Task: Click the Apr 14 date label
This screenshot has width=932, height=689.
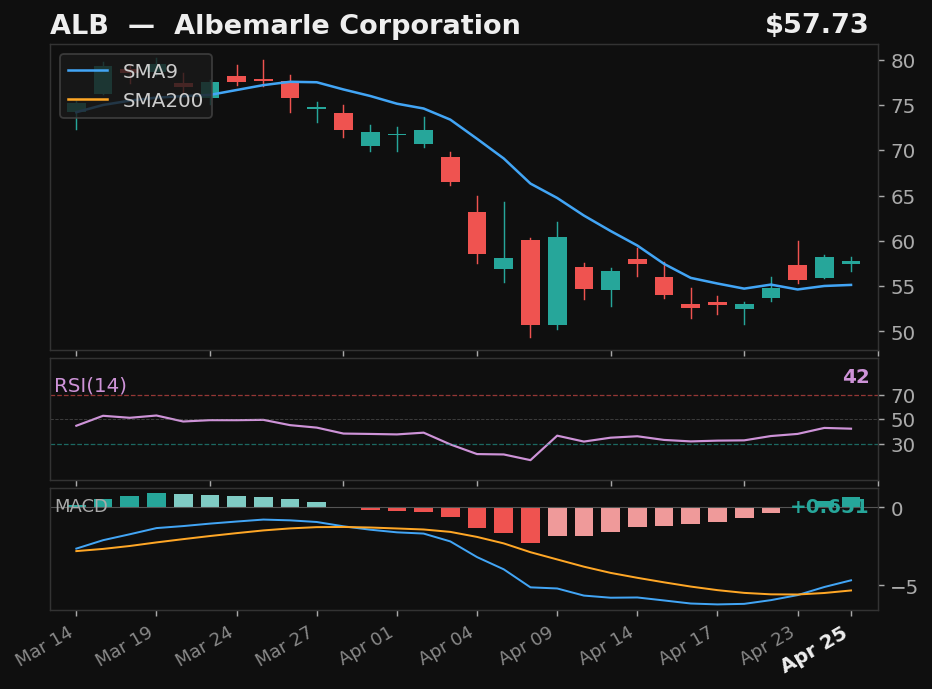Action: tap(607, 646)
